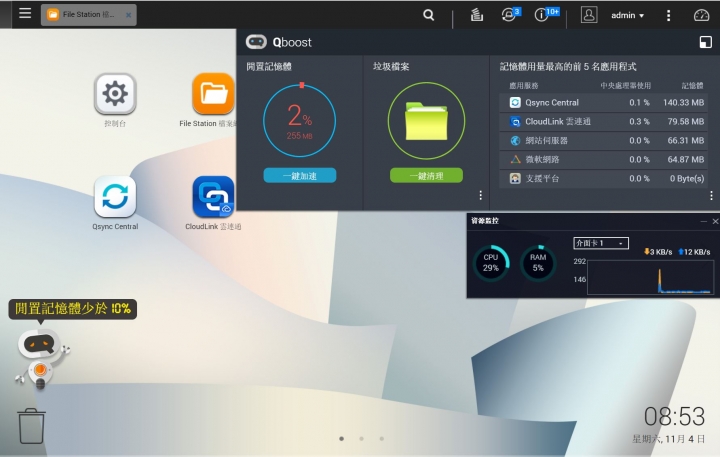The width and height of the screenshot is (720, 457).
Task: Select the 微軟網路 row
Action: (603, 159)
